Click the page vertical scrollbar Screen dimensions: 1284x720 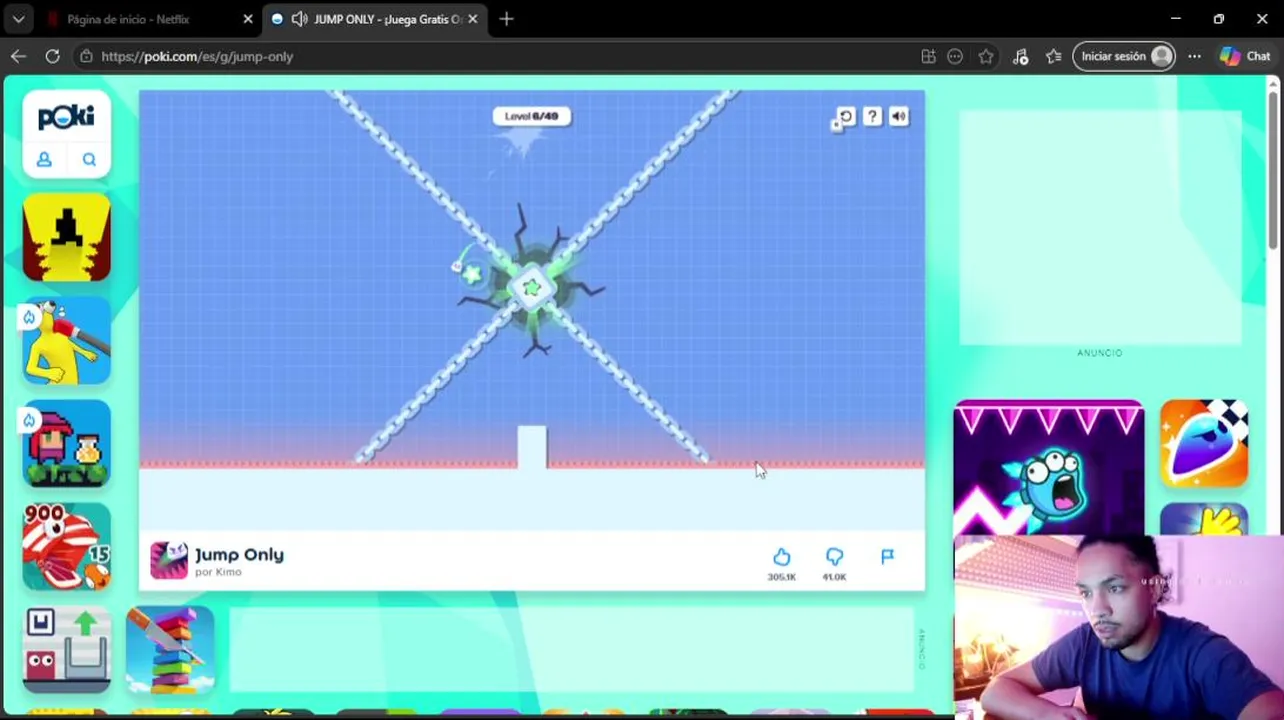1273,170
